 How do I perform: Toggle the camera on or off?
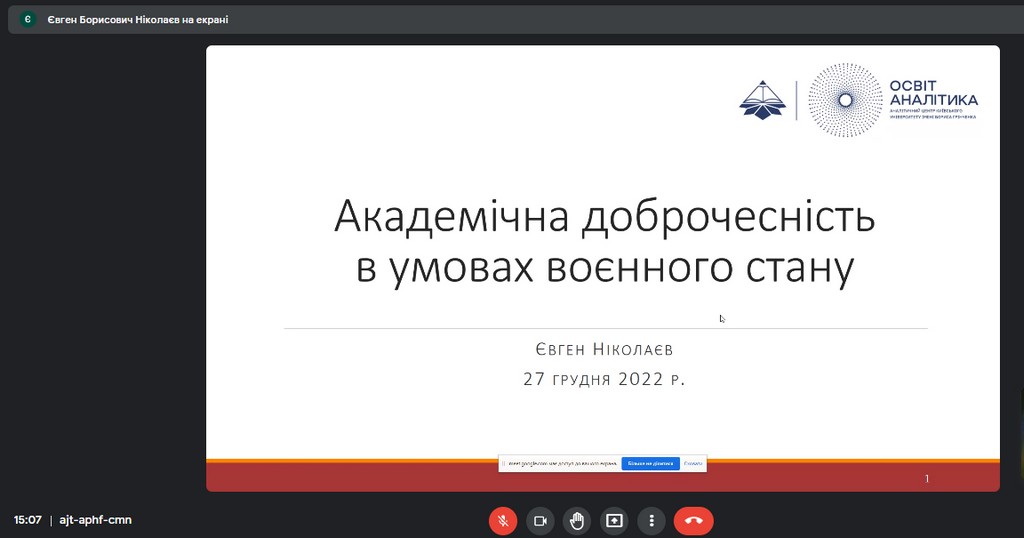[x=540, y=520]
